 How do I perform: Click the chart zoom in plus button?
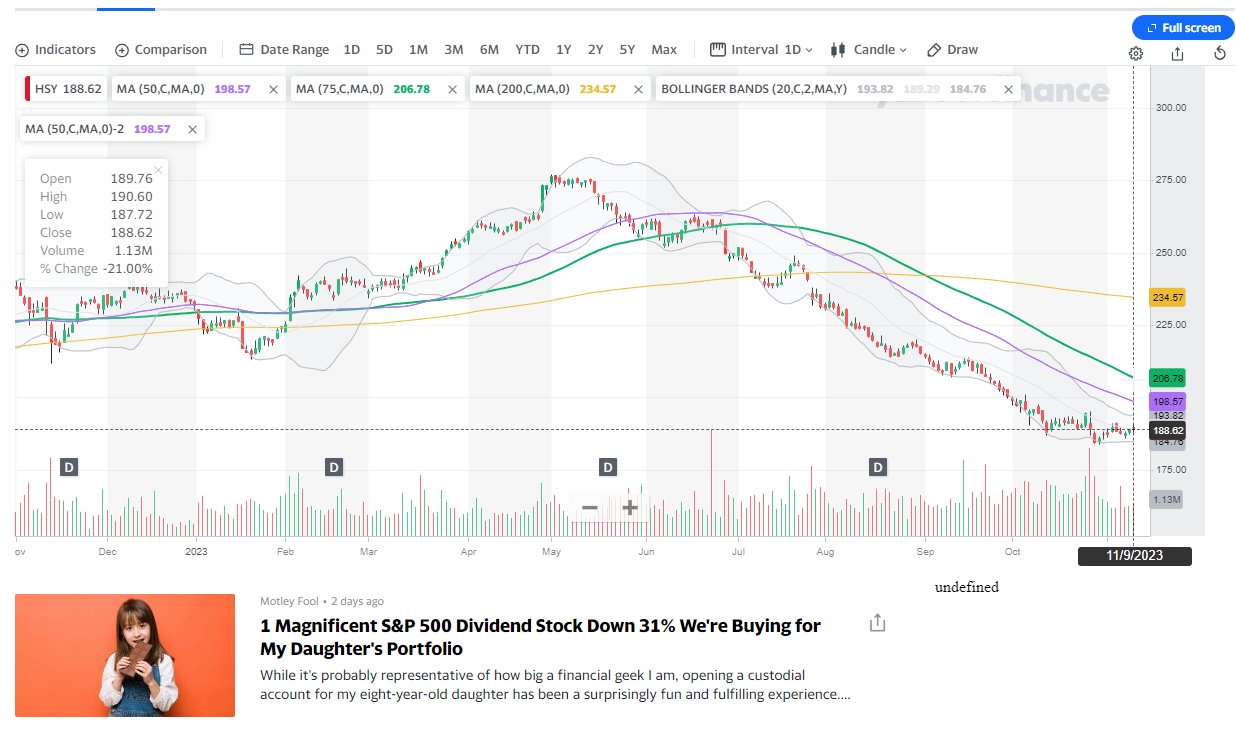[x=630, y=508]
